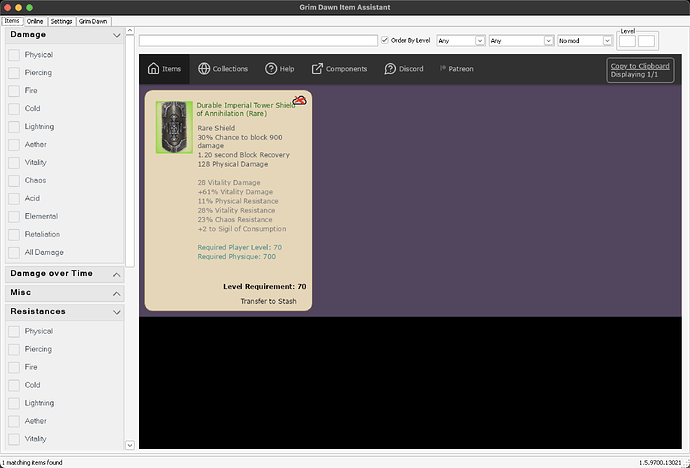Open the second Any dropdown
This screenshot has height=468, width=690.
click(x=521, y=40)
